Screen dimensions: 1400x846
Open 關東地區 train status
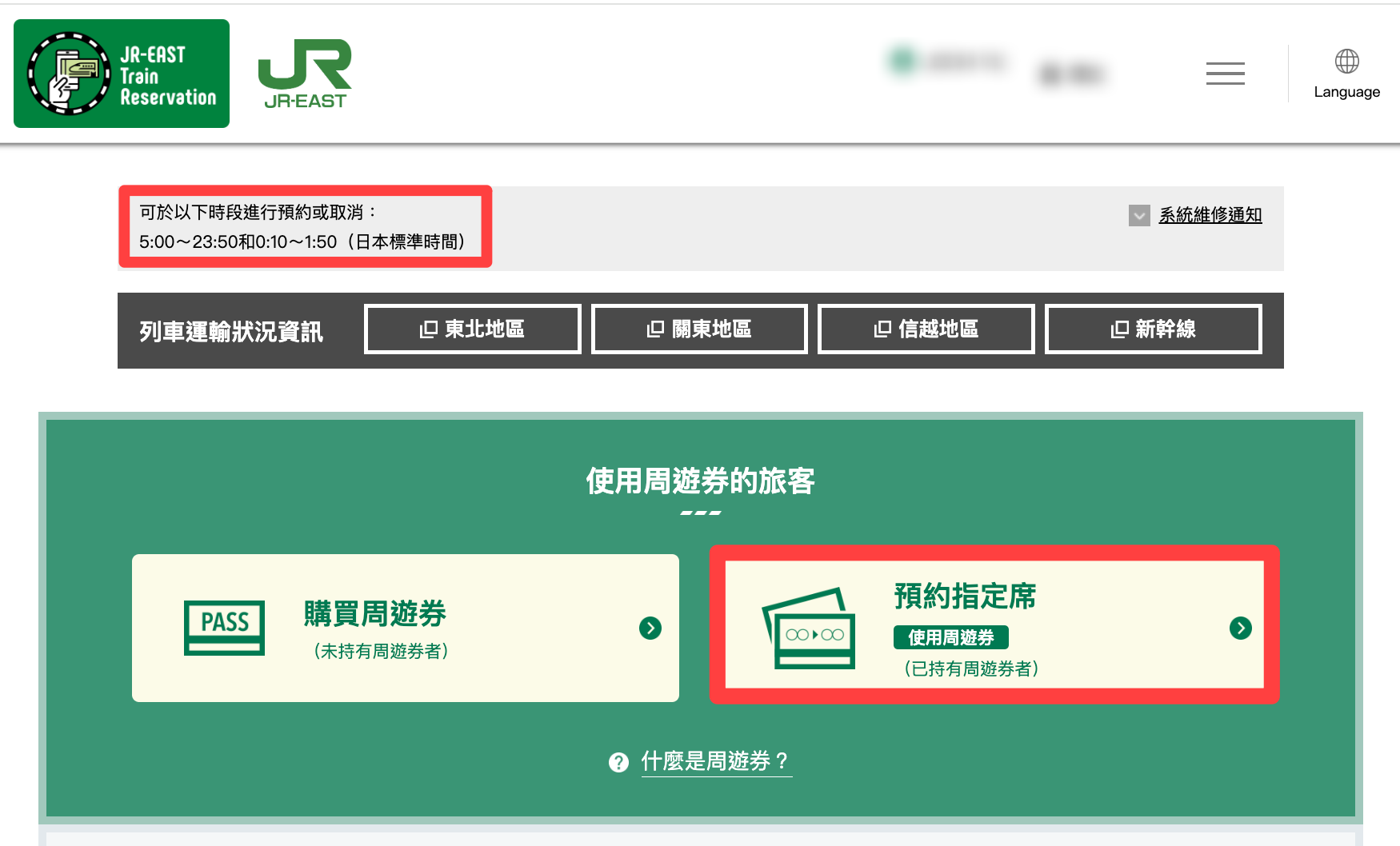pyautogui.click(x=699, y=329)
